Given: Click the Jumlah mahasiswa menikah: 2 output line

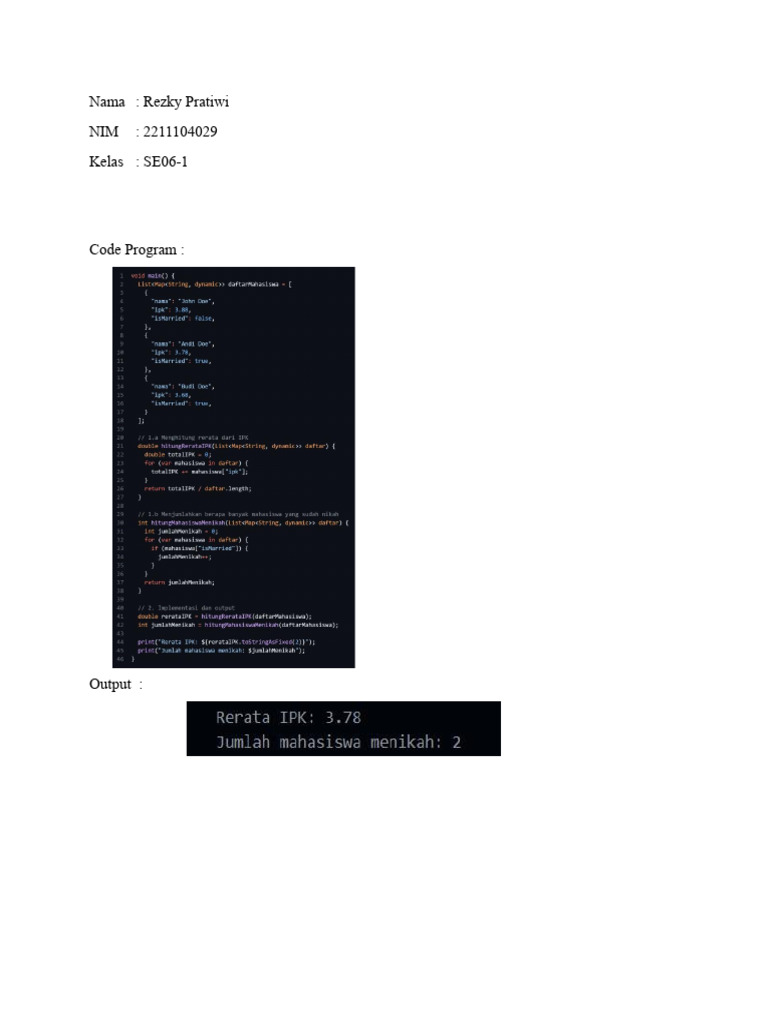Looking at the screenshot, I should click(x=338, y=743).
